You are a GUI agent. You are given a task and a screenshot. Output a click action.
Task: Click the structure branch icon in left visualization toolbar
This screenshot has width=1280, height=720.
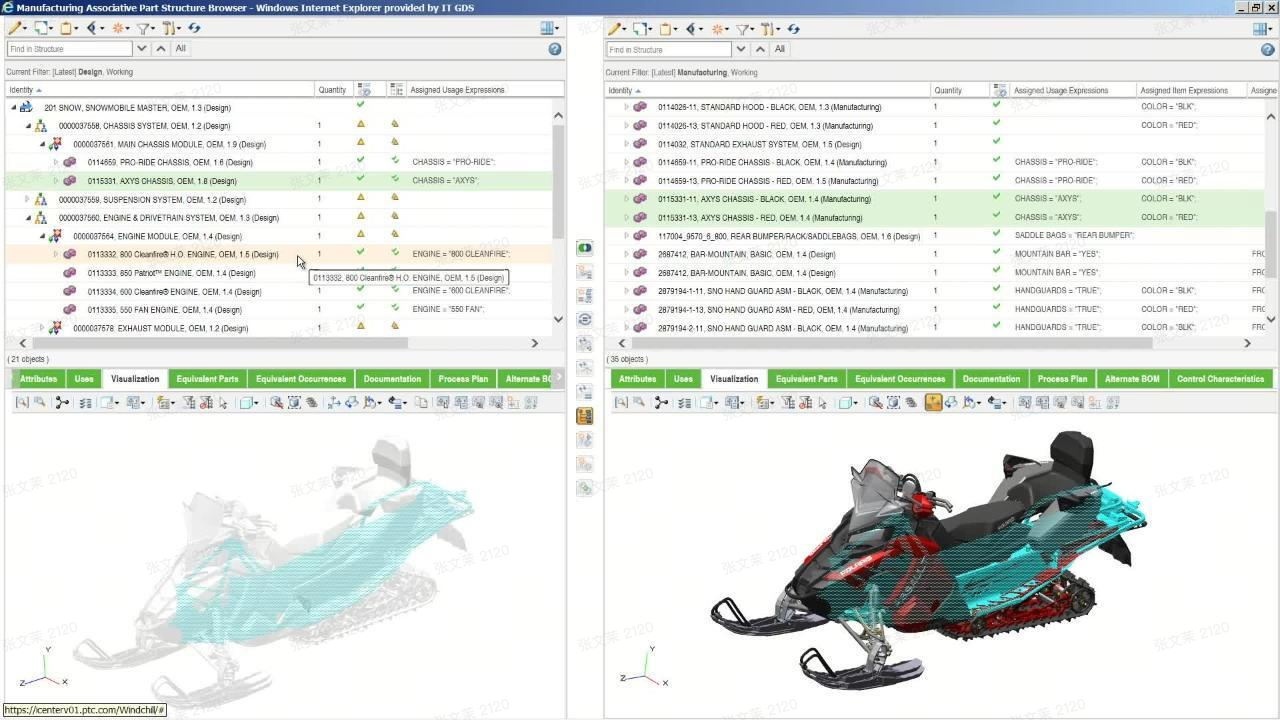[62, 402]
